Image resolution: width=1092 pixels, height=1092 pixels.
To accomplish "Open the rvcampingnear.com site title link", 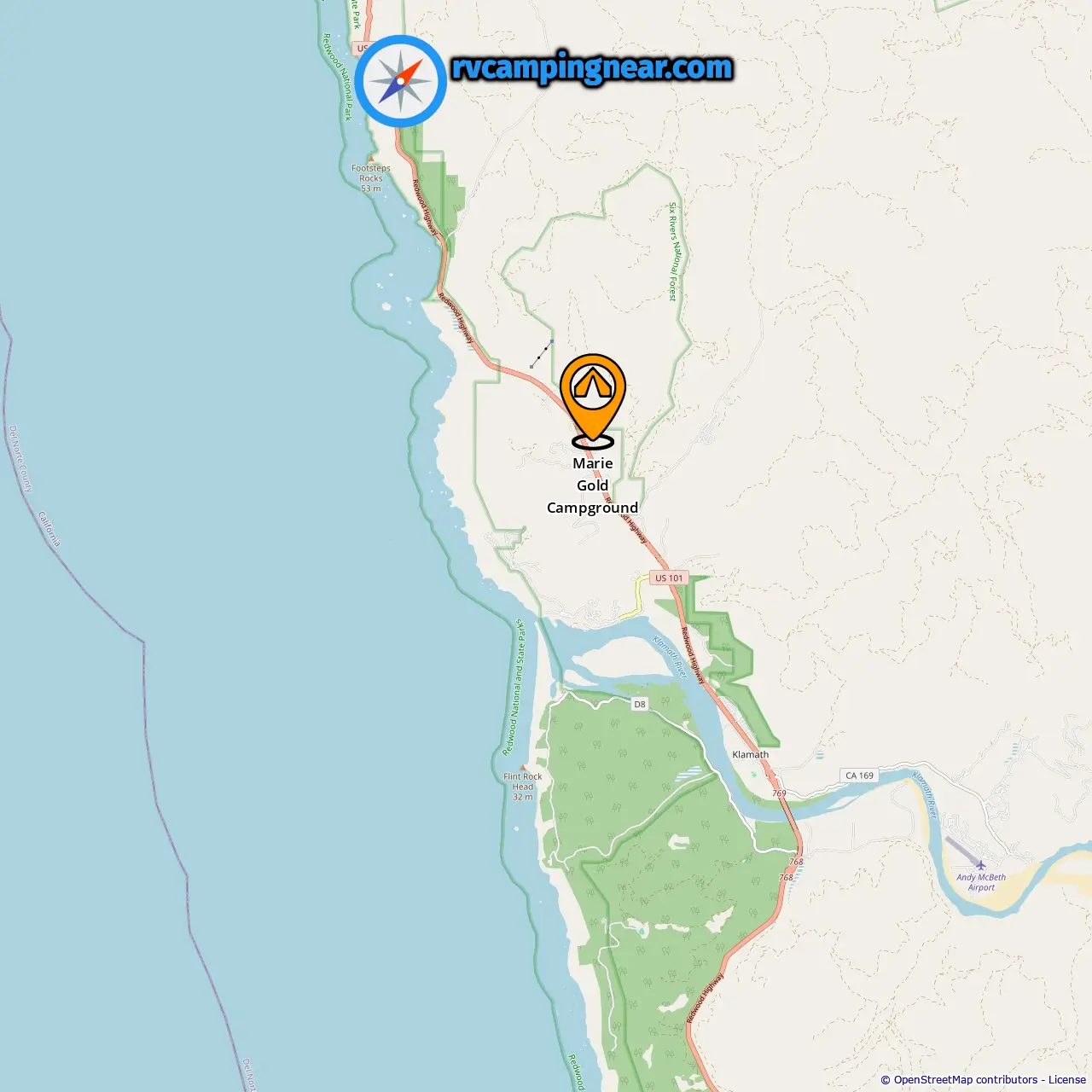I will click(x=592, y=67).
